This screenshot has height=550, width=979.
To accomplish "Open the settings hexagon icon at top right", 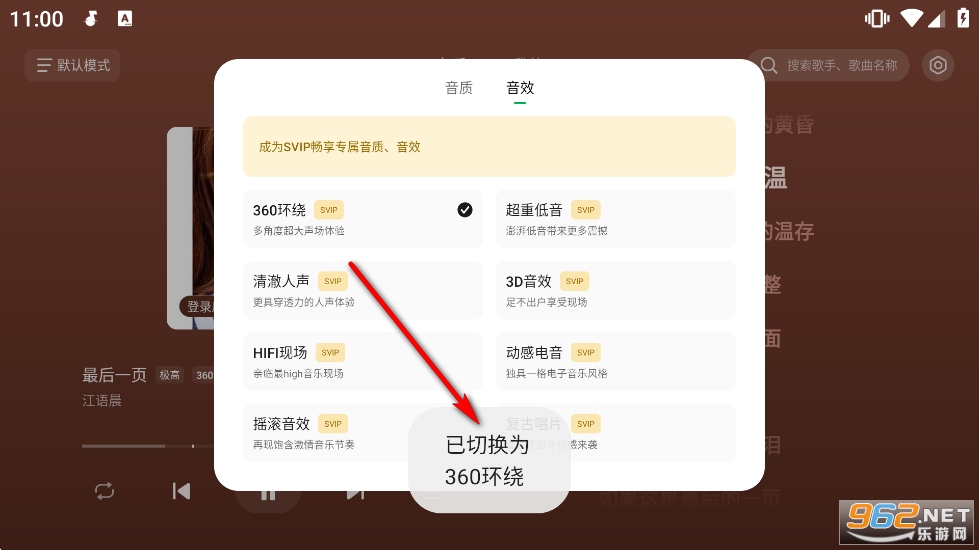I will [x=938, y=66].
